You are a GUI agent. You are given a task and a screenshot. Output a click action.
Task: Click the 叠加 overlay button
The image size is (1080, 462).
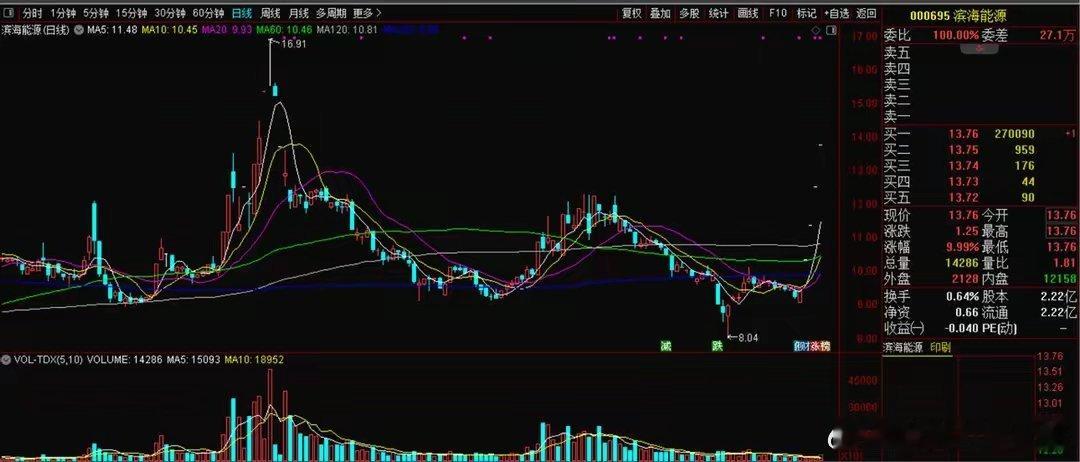661,13
